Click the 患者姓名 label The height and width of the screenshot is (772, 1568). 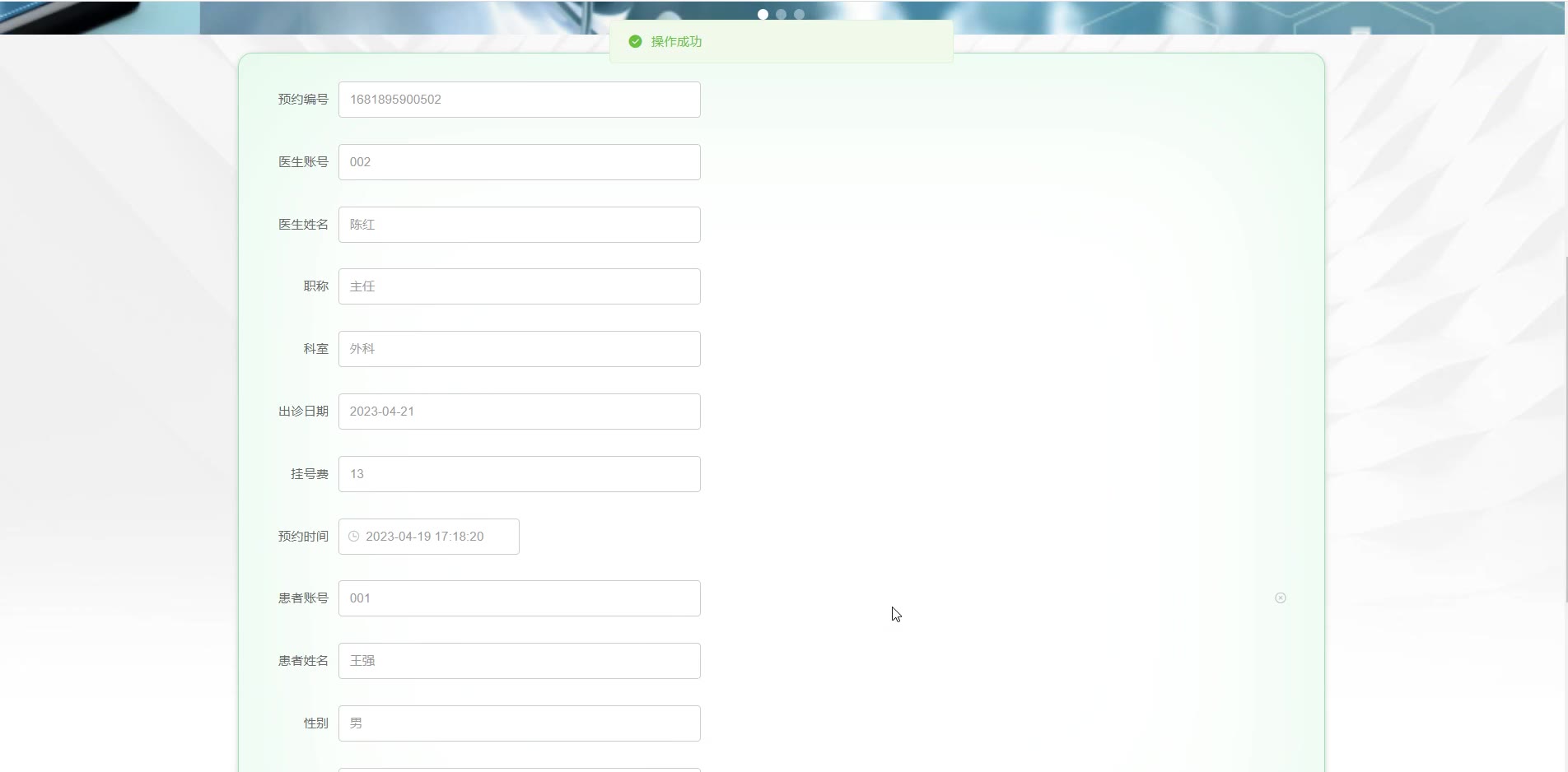(x=303, y=661)
